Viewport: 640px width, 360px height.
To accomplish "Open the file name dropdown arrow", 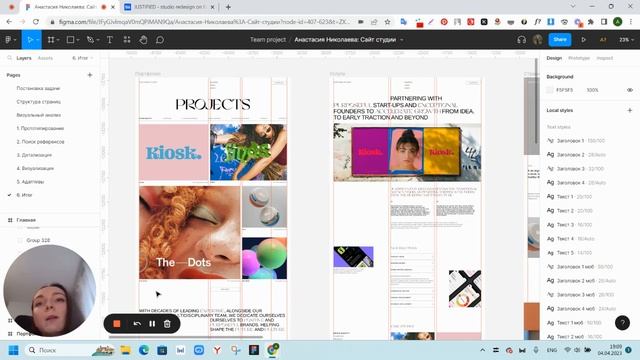I will pyautogui.click(x=402, y=40).
